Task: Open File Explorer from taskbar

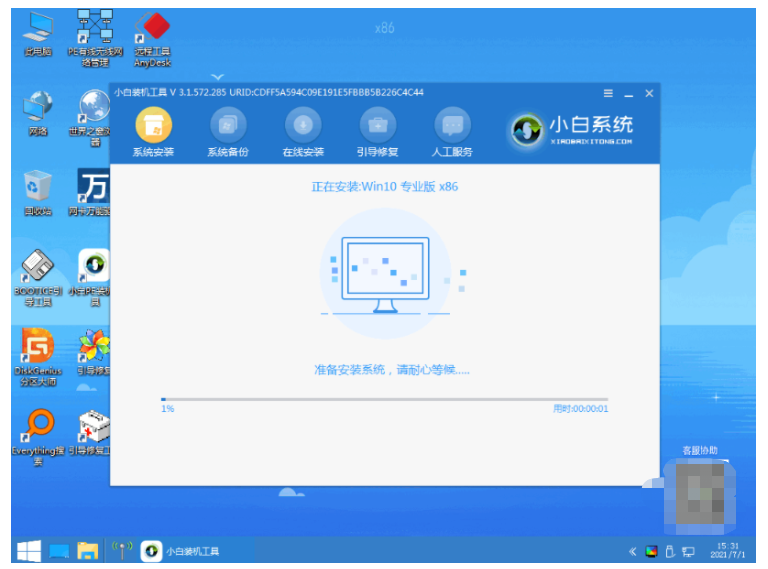Action: 88,551
